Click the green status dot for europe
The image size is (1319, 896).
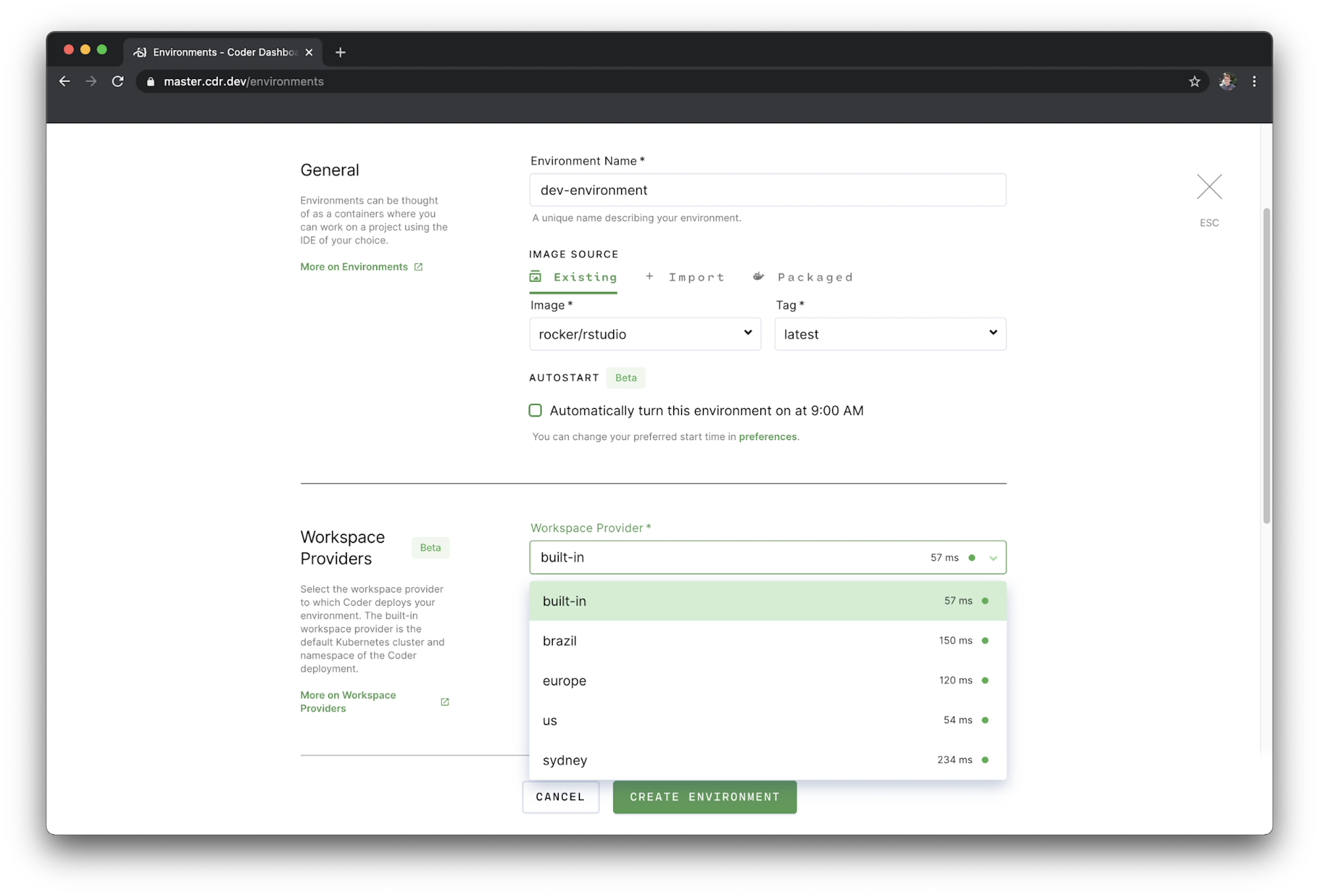click(985, 680)
